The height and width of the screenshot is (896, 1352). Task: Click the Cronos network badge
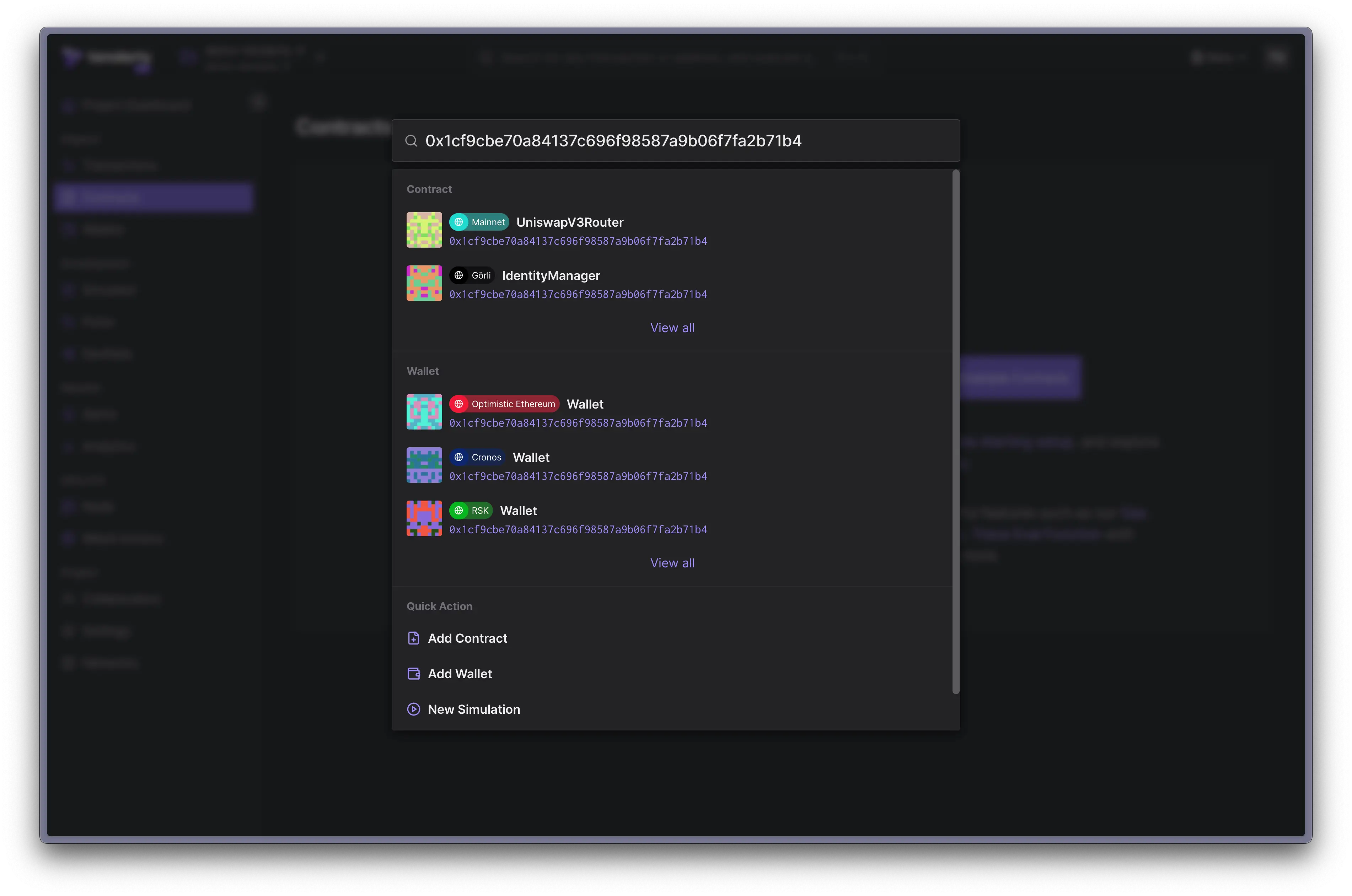click(x=477, y=457)
